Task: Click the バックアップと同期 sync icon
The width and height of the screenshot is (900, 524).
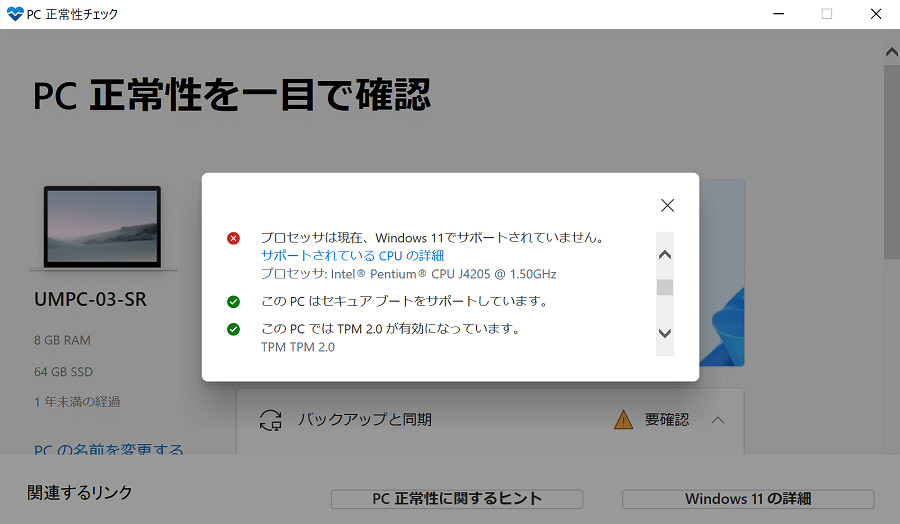Action: (271, 420)
